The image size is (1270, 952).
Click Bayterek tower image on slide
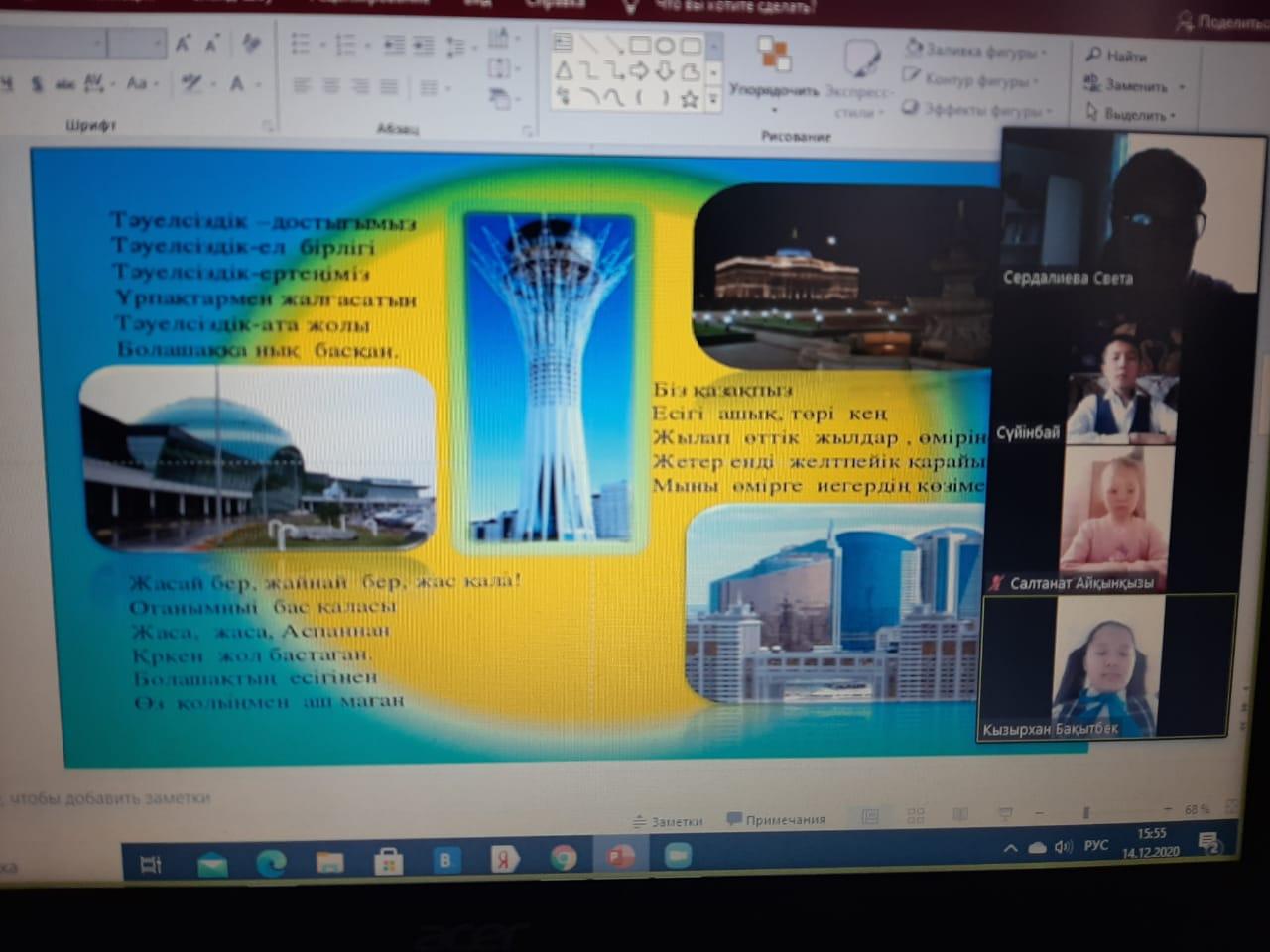551,379
